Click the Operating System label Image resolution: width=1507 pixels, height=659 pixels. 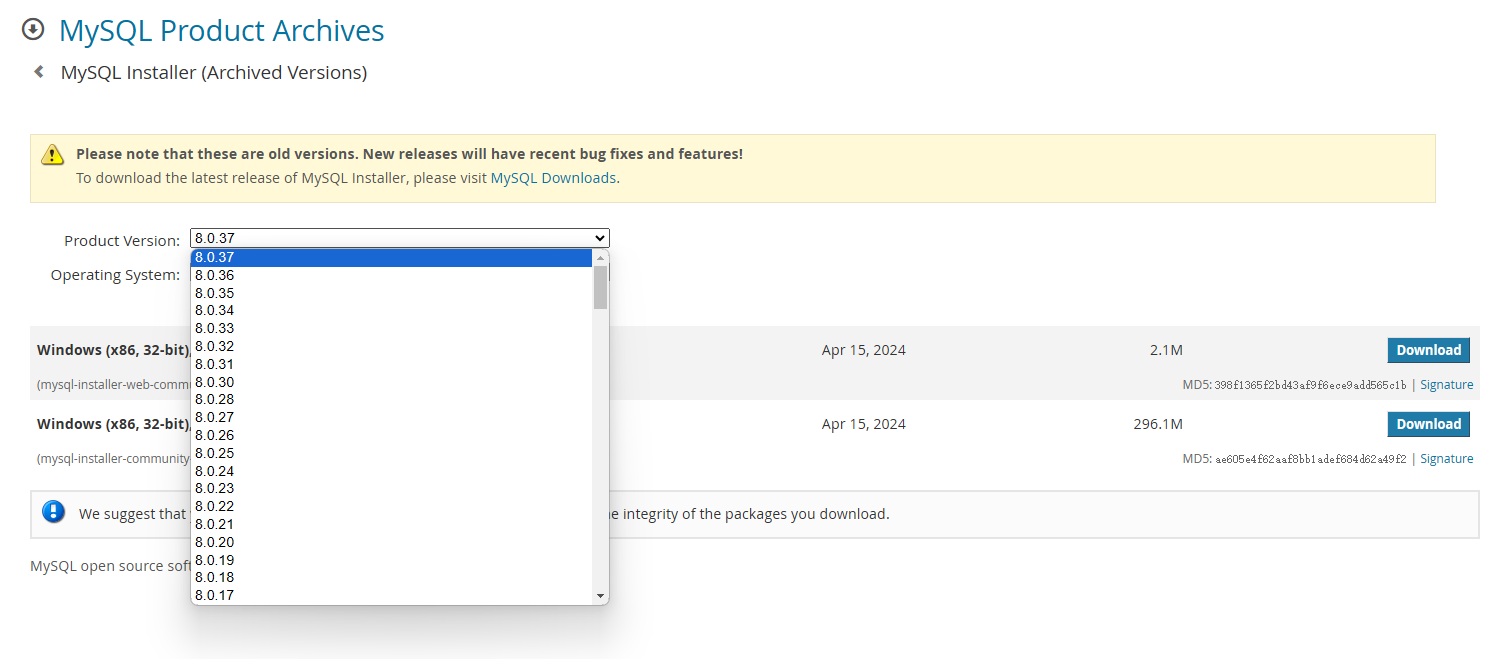point(115,275)
